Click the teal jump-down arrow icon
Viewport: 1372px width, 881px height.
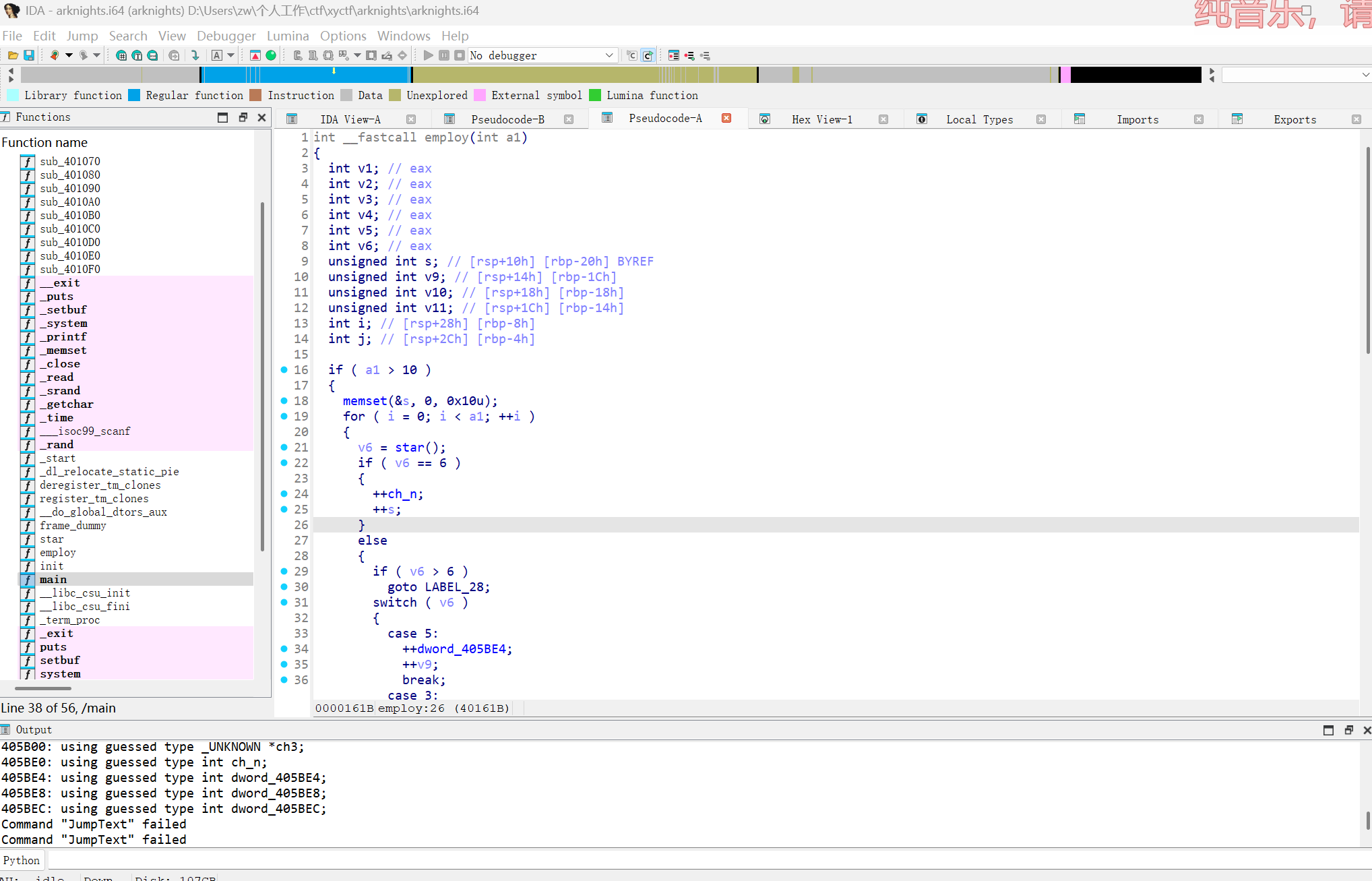coord(195,55)
